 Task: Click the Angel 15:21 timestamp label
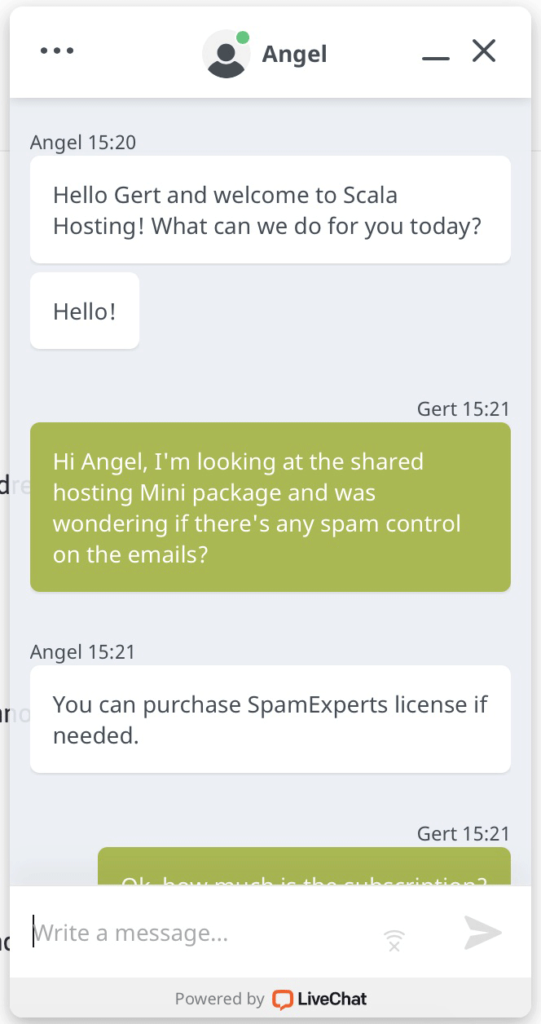[82, 651]
